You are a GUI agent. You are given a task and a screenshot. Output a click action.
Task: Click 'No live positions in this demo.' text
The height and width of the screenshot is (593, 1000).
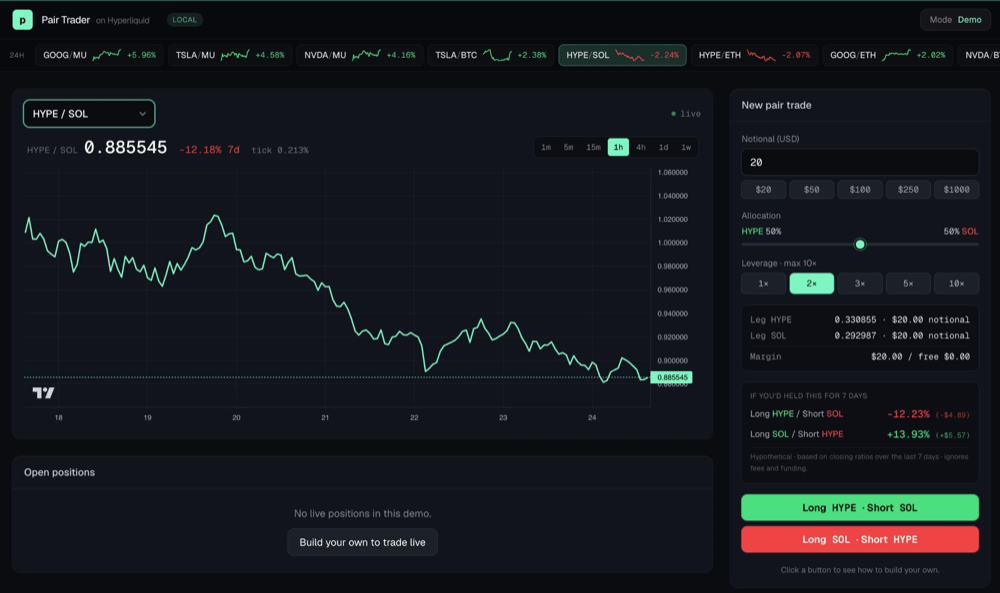pos(362,513)
